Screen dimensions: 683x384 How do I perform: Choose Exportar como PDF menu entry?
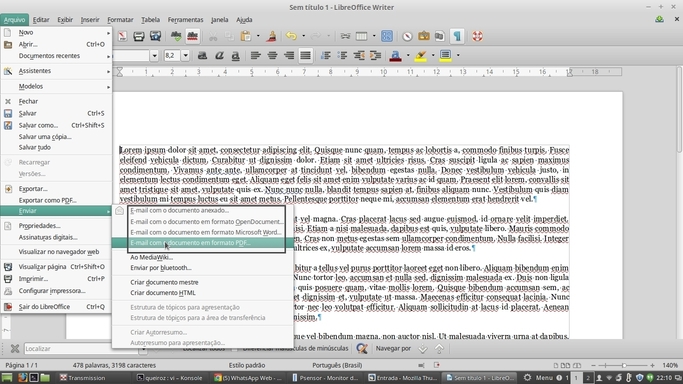point(47,200)
